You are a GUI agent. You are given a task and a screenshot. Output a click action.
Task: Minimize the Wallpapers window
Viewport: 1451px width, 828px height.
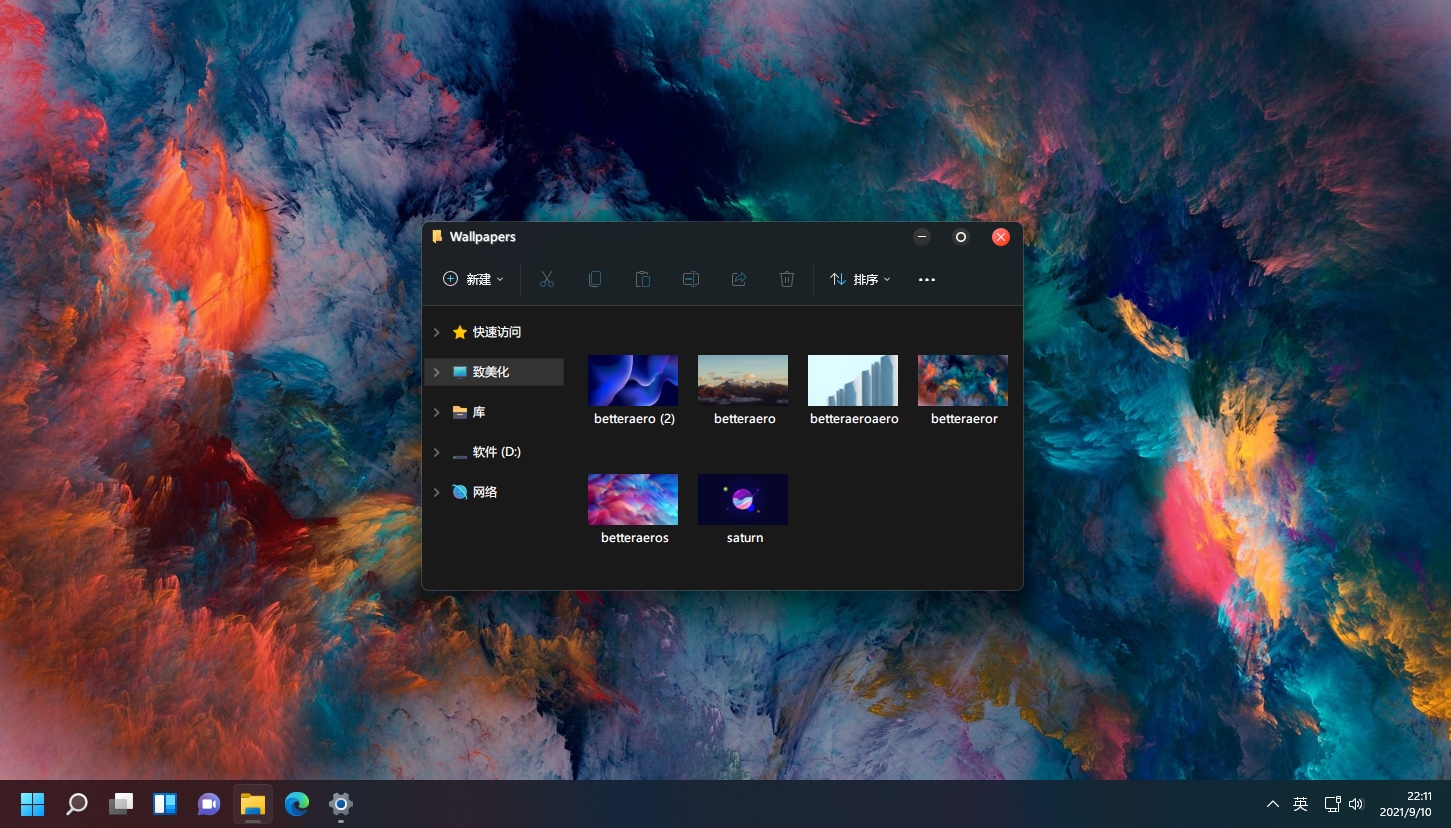click(x=922, y=237)
